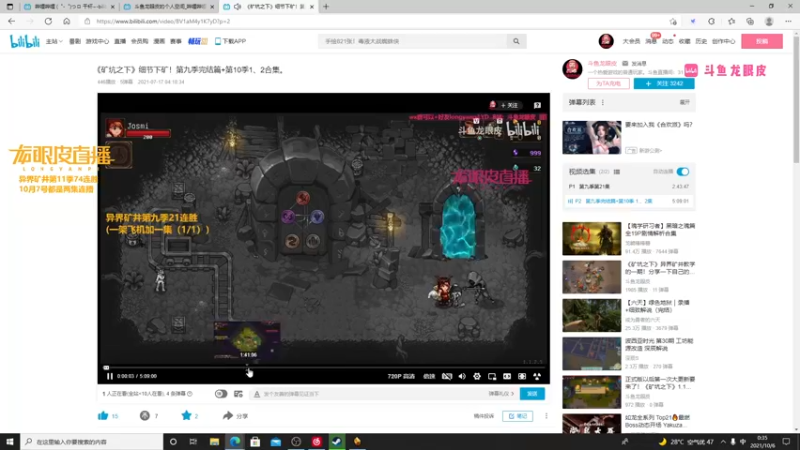Send message (发消息) to uploader
The height and width of the screenshot is (450, 800).
click(634, 63)
